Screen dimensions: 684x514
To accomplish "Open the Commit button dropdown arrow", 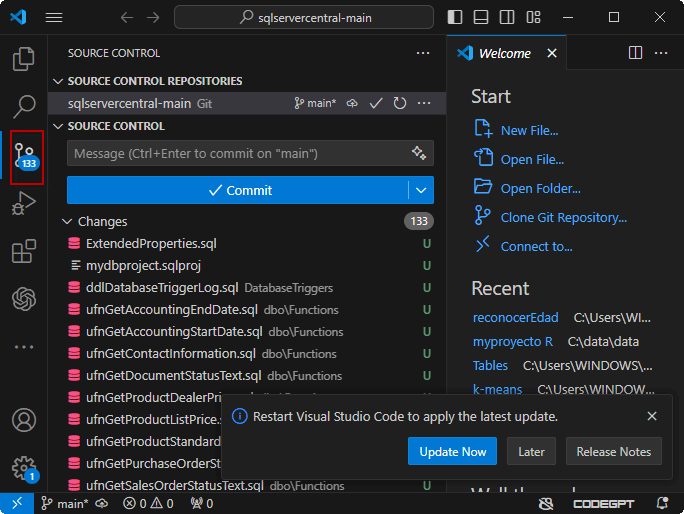I will (421, 190).
